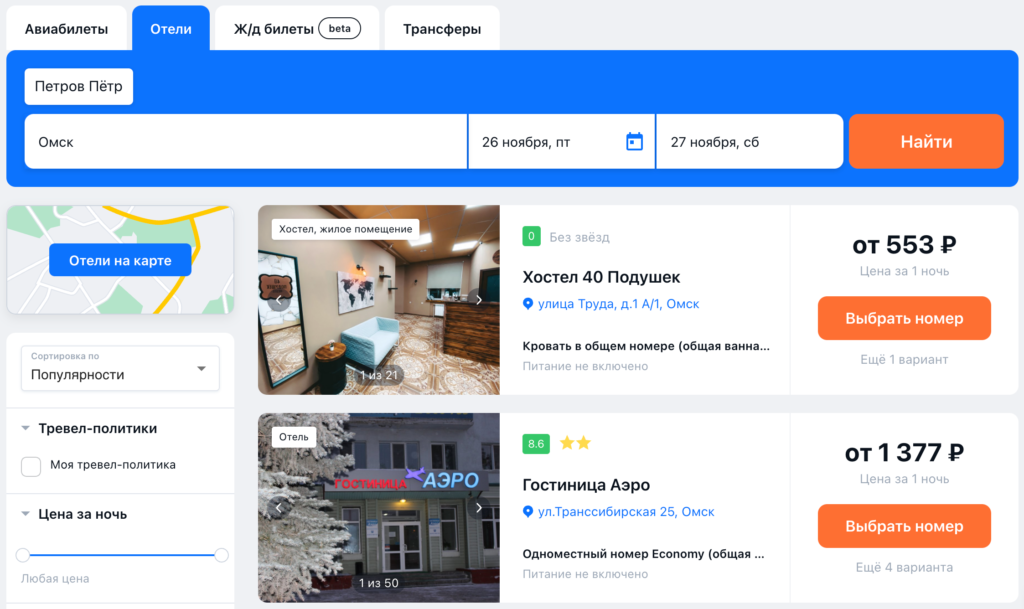Grab the minimum price slider handle
Image resolution: width=1024 pixels, height=609 pixels.
click(x=23, y=555)
